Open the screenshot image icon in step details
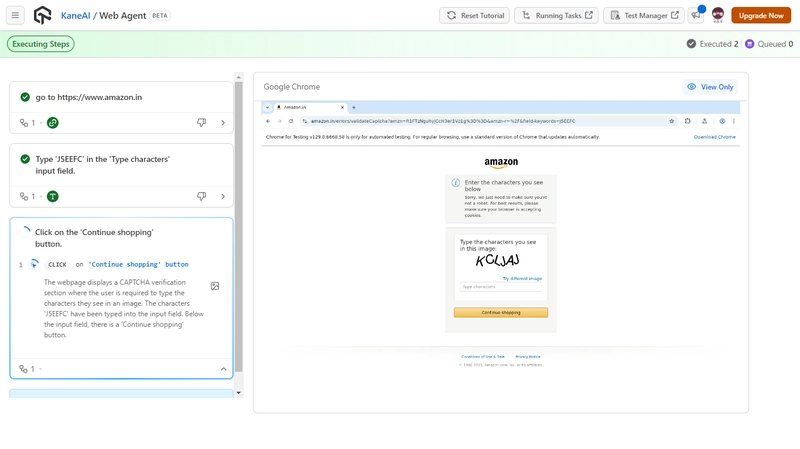Screen dimensions: 800x449 coord(215,286)
